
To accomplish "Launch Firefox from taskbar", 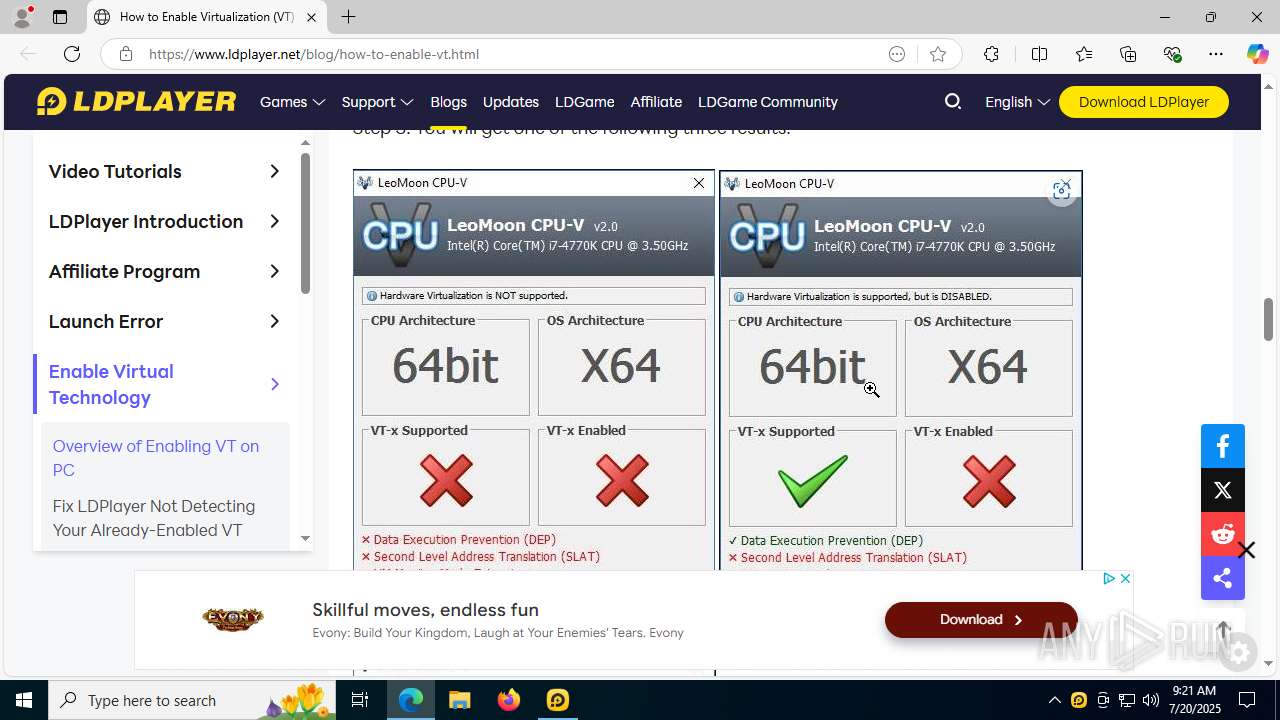I will [508, 700].
